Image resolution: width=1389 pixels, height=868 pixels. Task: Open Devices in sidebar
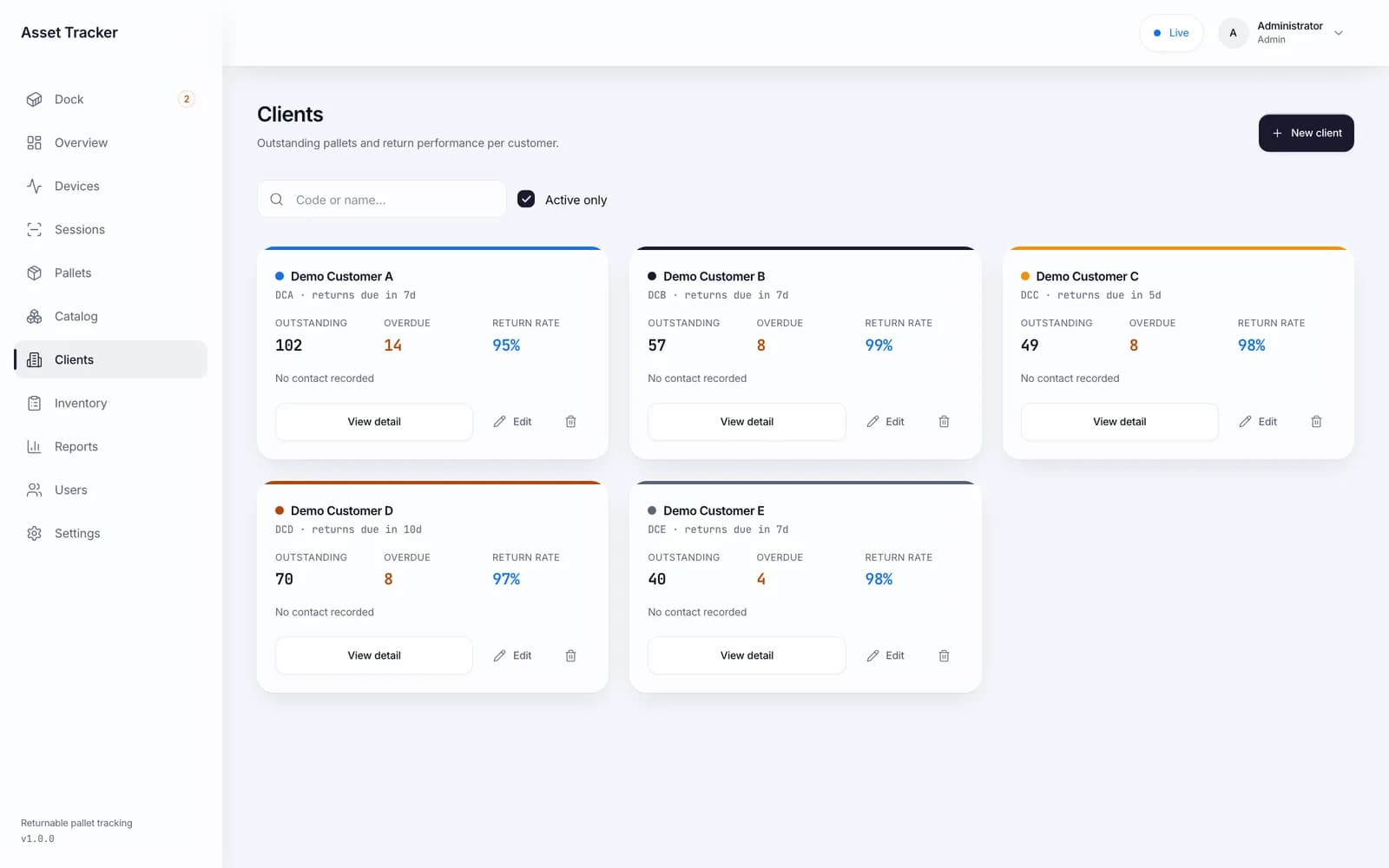click(110, 186)
